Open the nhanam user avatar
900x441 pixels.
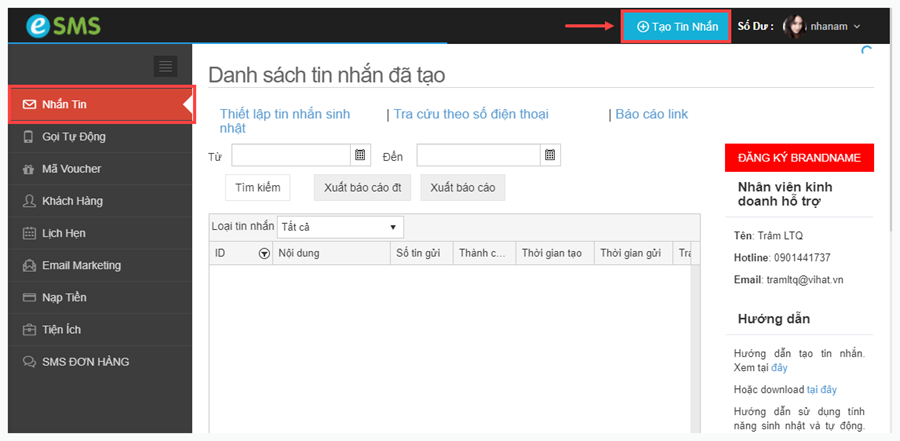pos(795,26)
